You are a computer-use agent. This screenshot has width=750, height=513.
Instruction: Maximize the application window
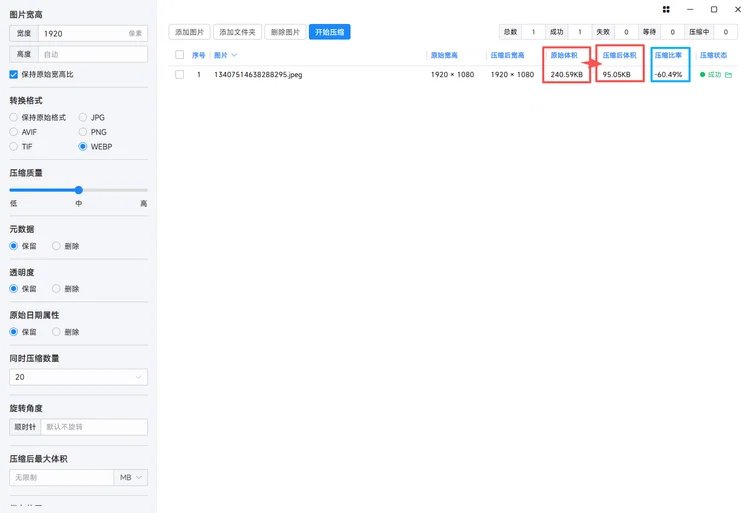point(713,9)
